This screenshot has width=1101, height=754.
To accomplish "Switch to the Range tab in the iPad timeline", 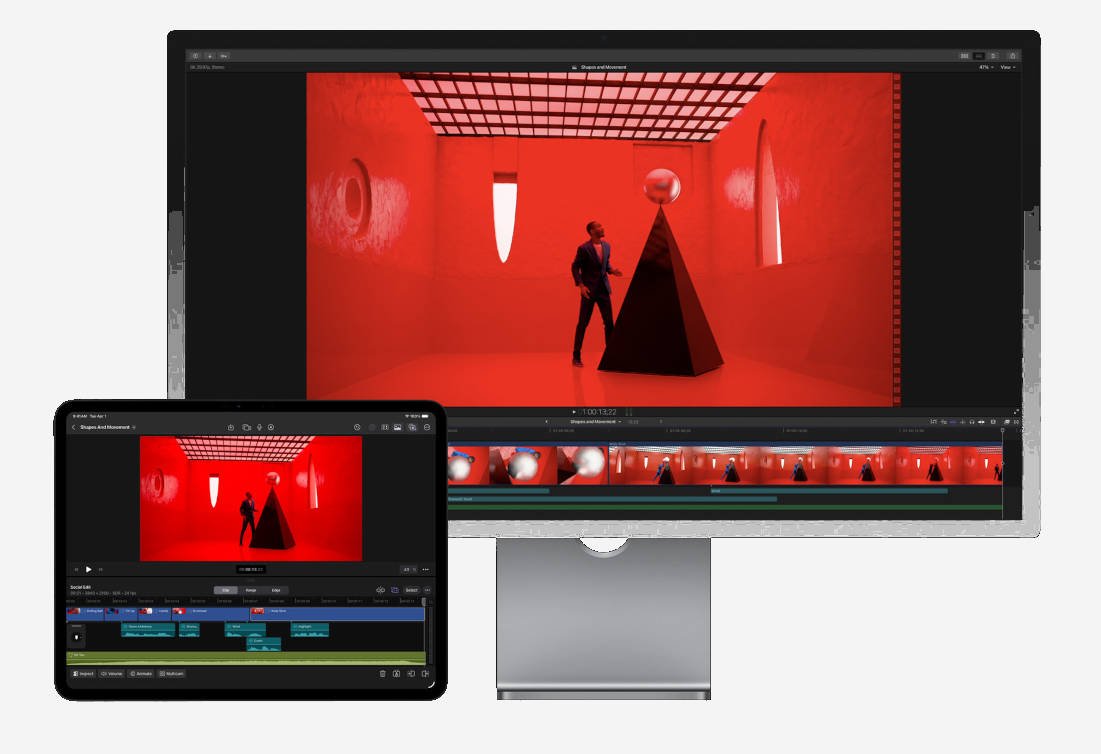I will pos(251,590).
